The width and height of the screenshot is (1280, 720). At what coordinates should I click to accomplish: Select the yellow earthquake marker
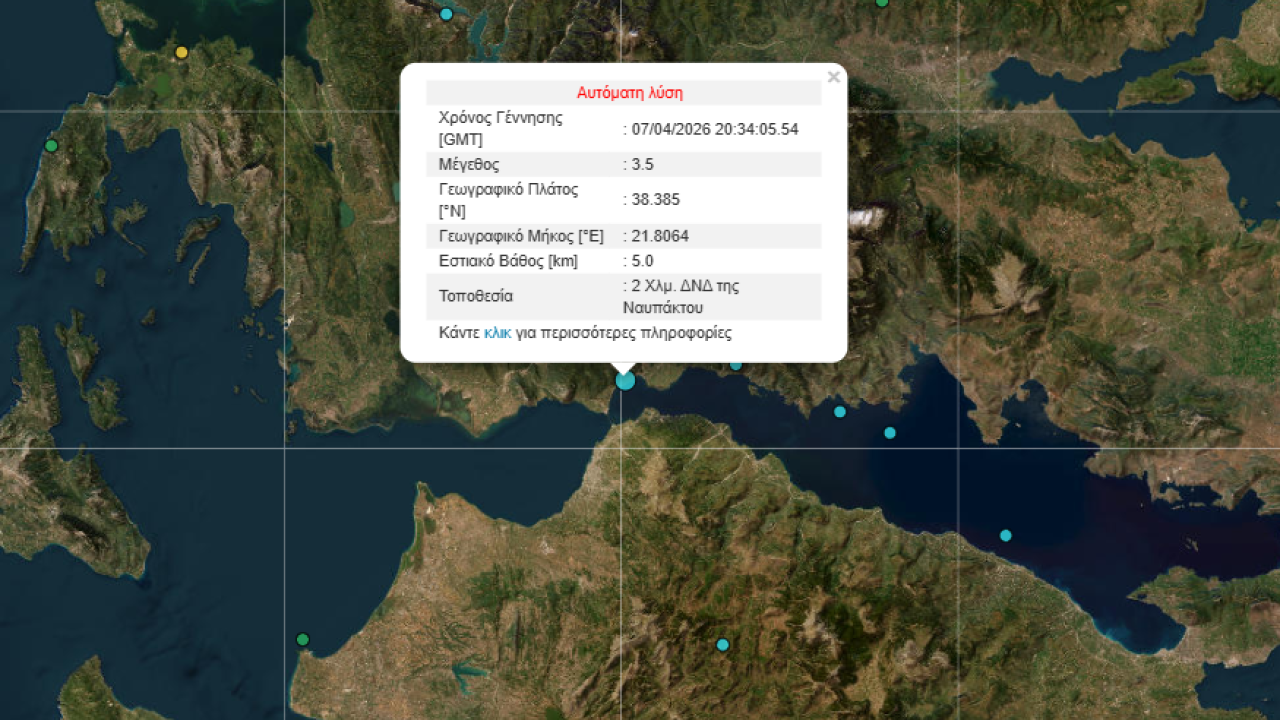181,52
